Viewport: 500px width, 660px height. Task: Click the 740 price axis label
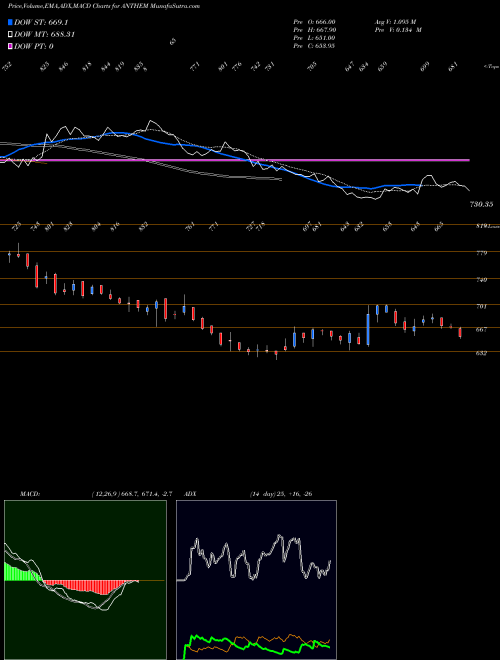(x=481, y=279)
